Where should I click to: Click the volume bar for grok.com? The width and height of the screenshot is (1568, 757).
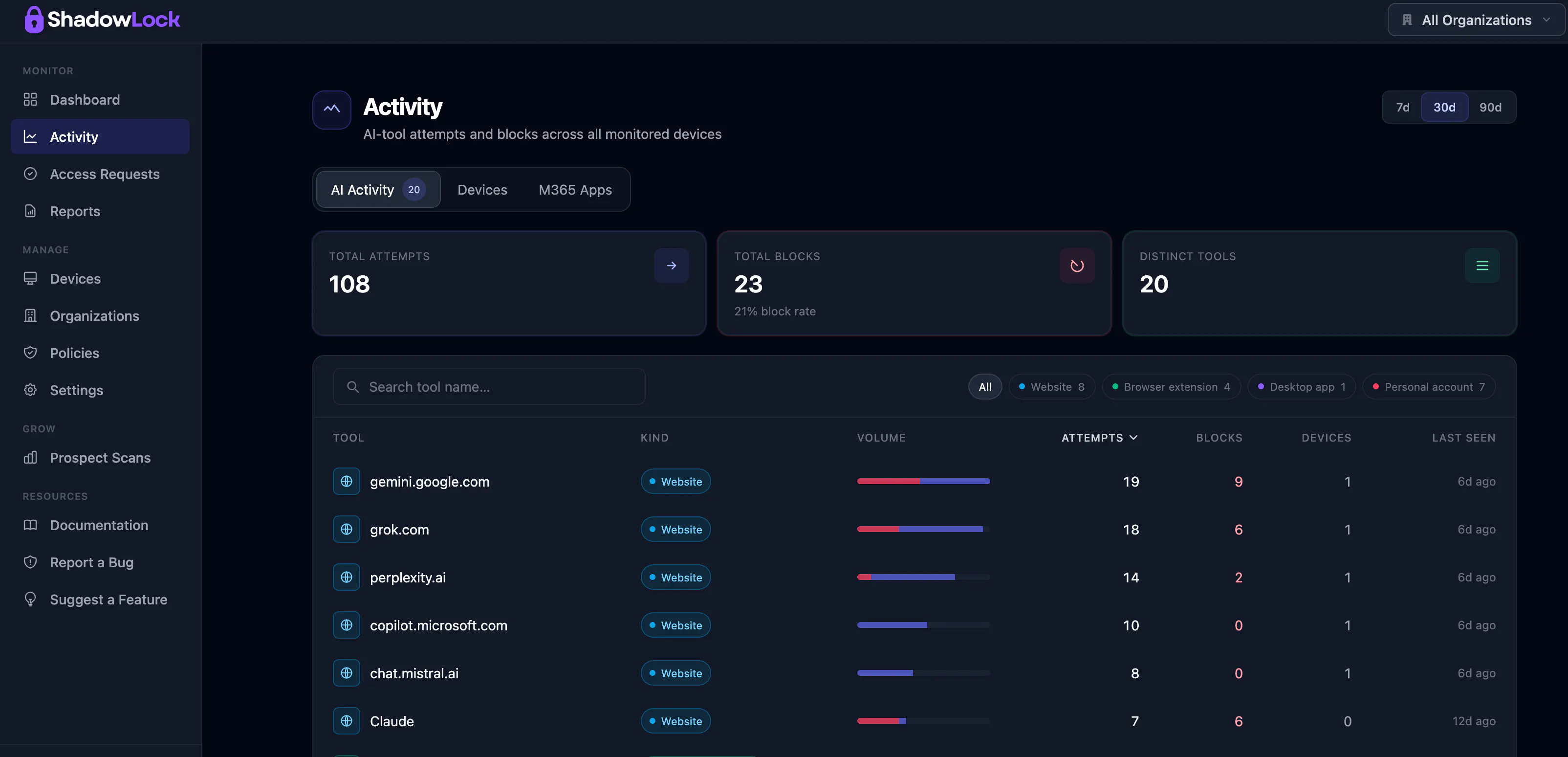click(x=923, y=529)
